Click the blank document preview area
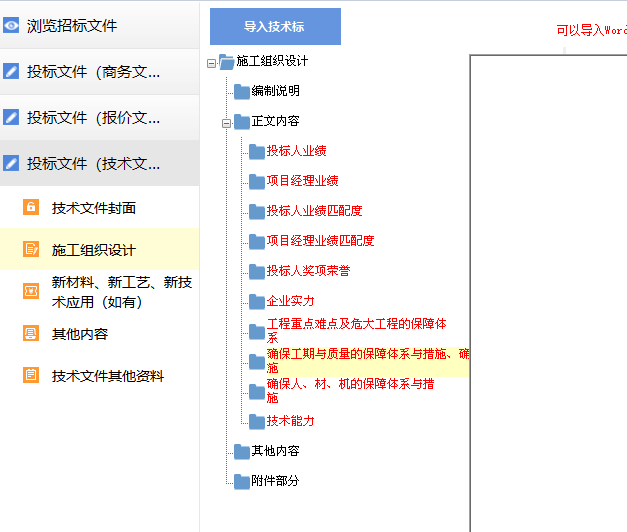 pos(548,290)
